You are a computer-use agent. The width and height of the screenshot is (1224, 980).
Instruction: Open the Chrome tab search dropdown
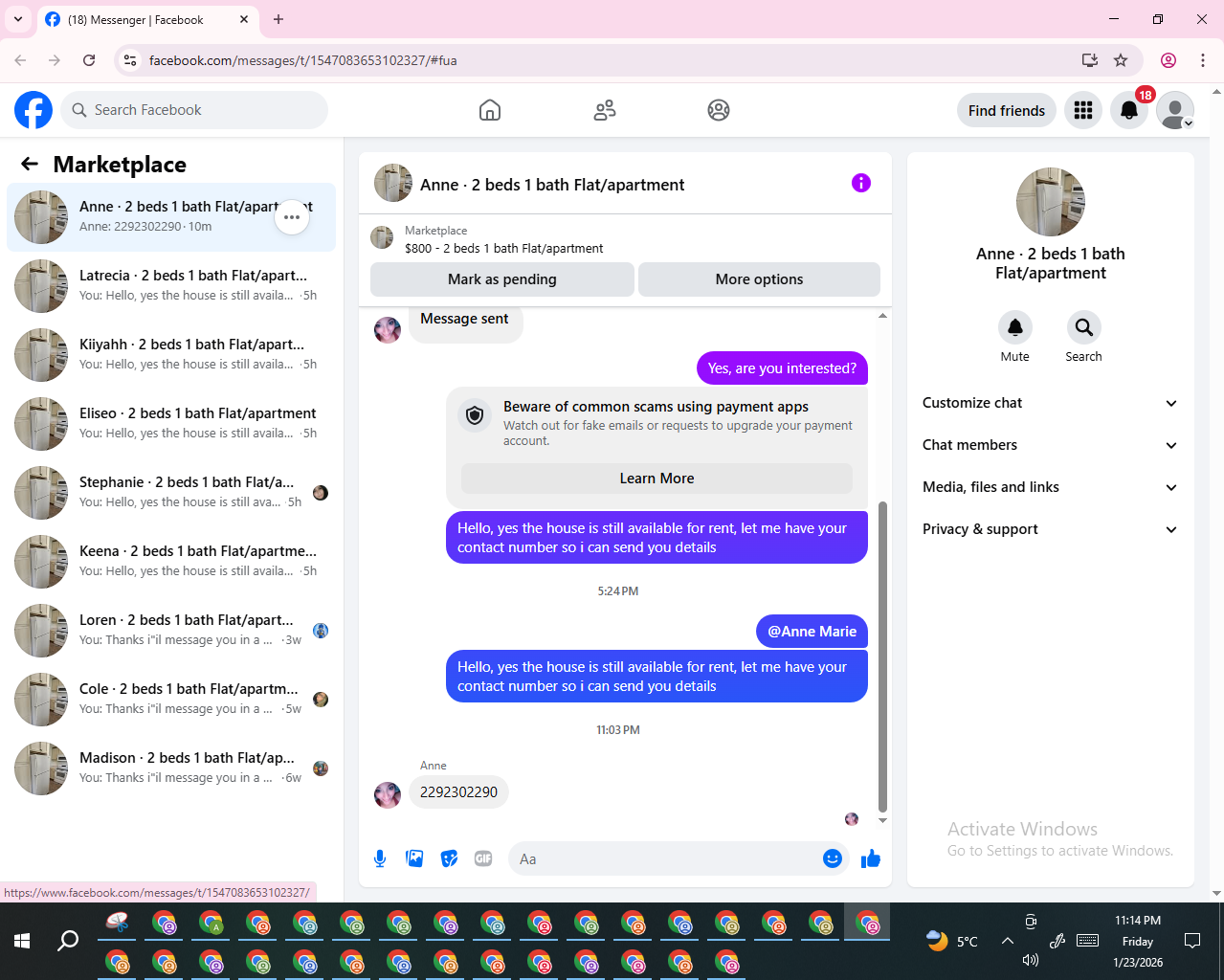18,19
